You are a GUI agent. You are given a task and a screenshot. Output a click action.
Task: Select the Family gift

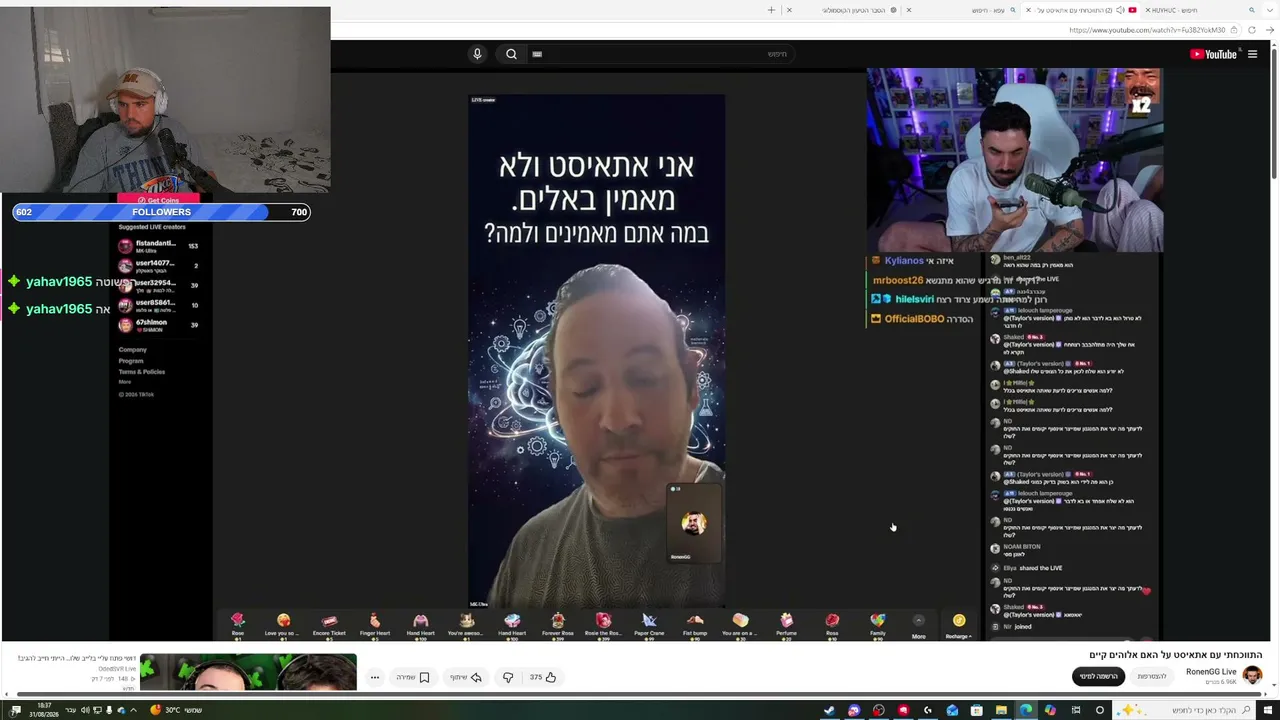(x=877, y=625)
